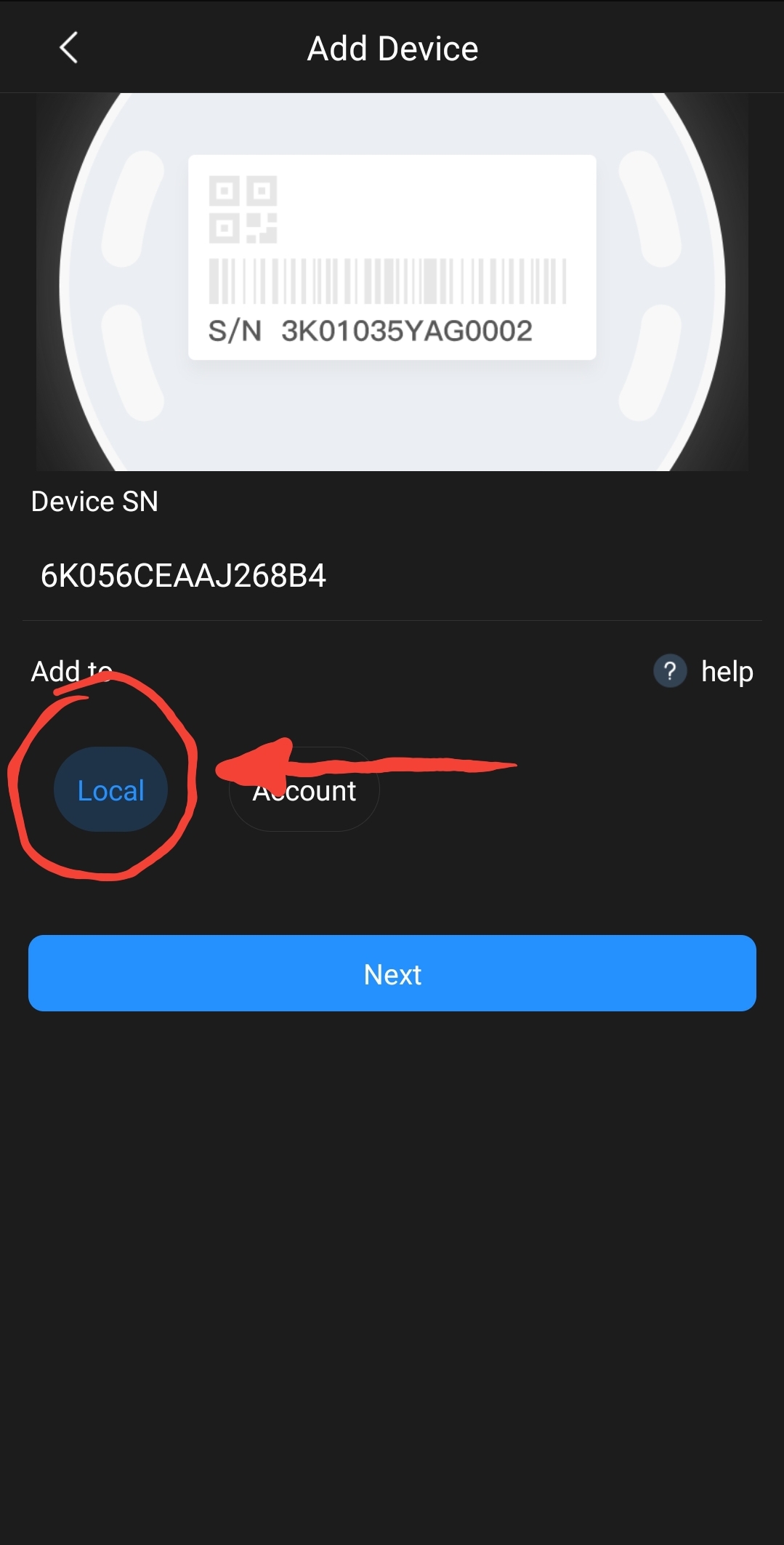Select the Local option
This screenshot has height=1545, width=784.
110,790
